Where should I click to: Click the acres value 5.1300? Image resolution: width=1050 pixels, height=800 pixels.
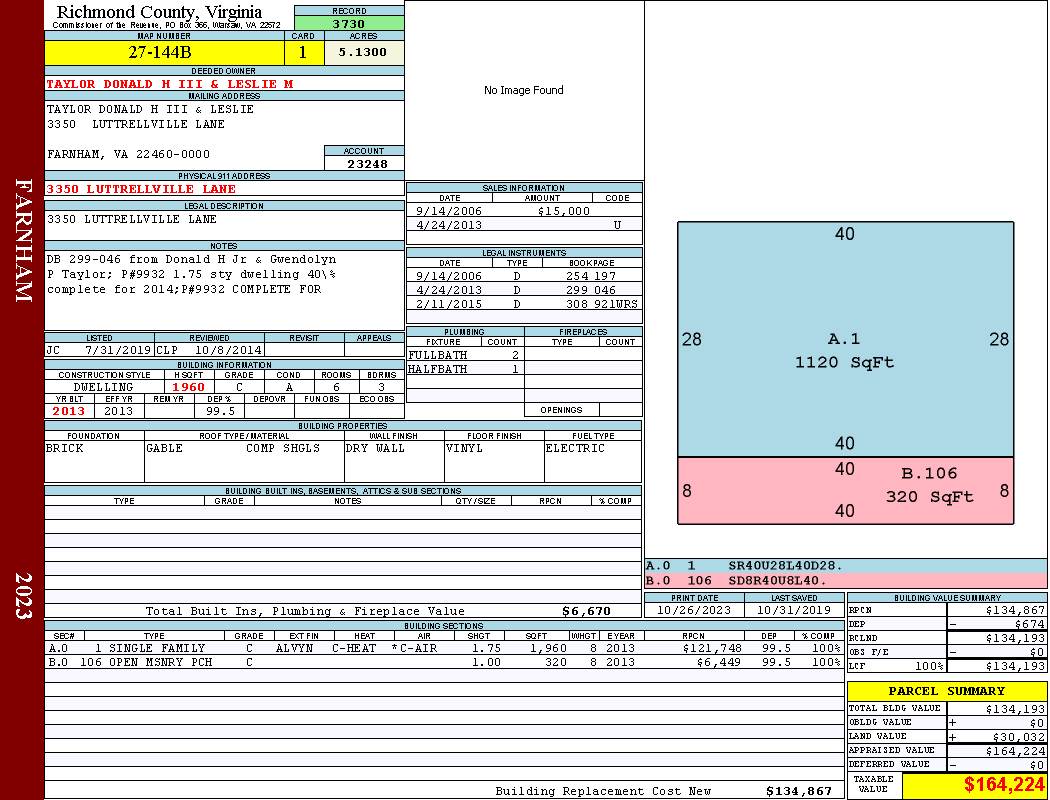pyautogui.click(x=363, y=52)
